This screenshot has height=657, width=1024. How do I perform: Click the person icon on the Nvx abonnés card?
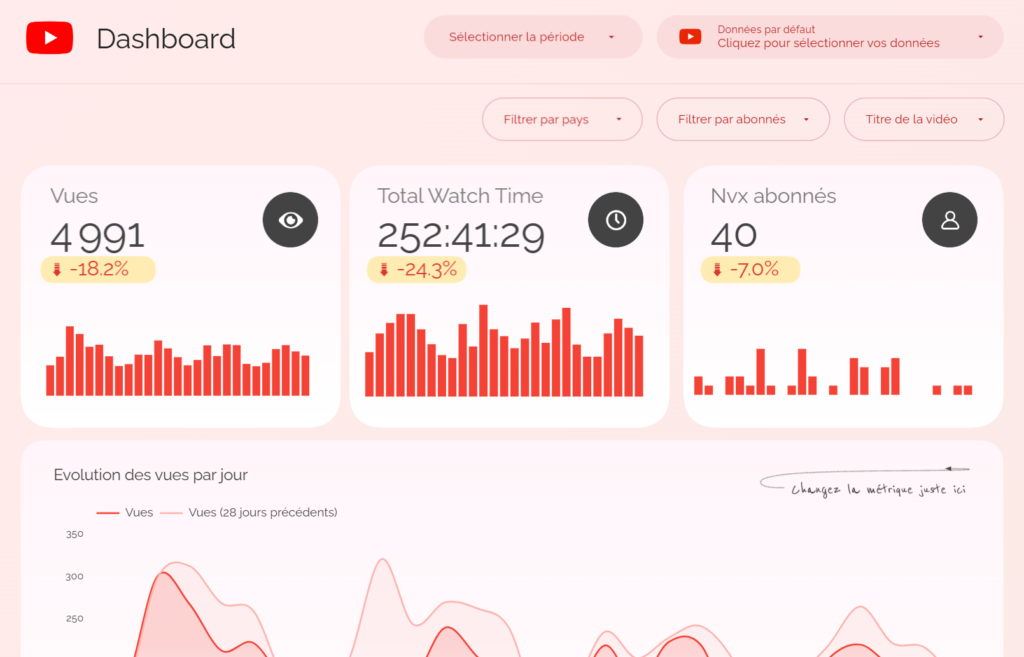[x=949, y=219]
